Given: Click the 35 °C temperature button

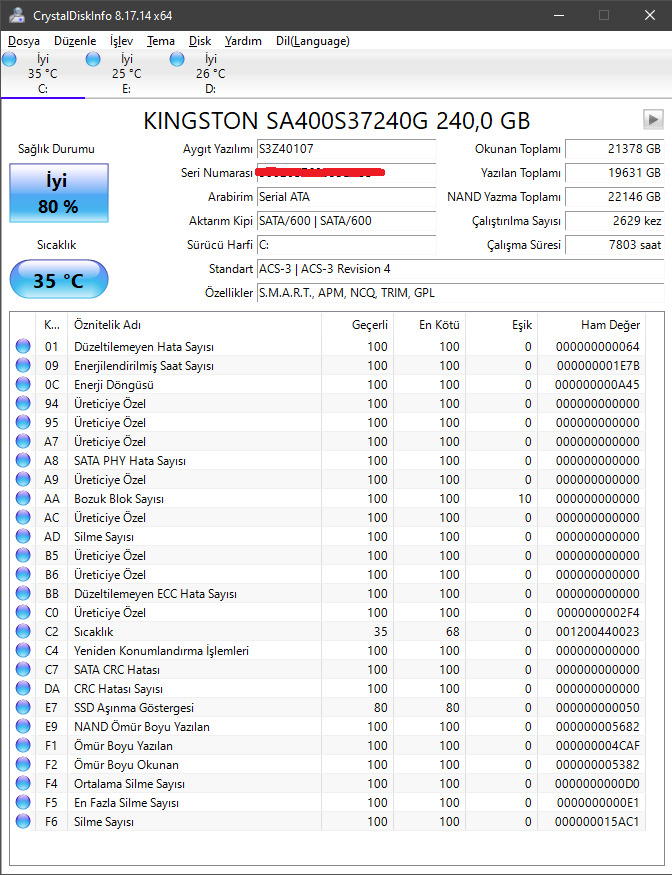Looking at the screenshot, I should coord(59,279).
